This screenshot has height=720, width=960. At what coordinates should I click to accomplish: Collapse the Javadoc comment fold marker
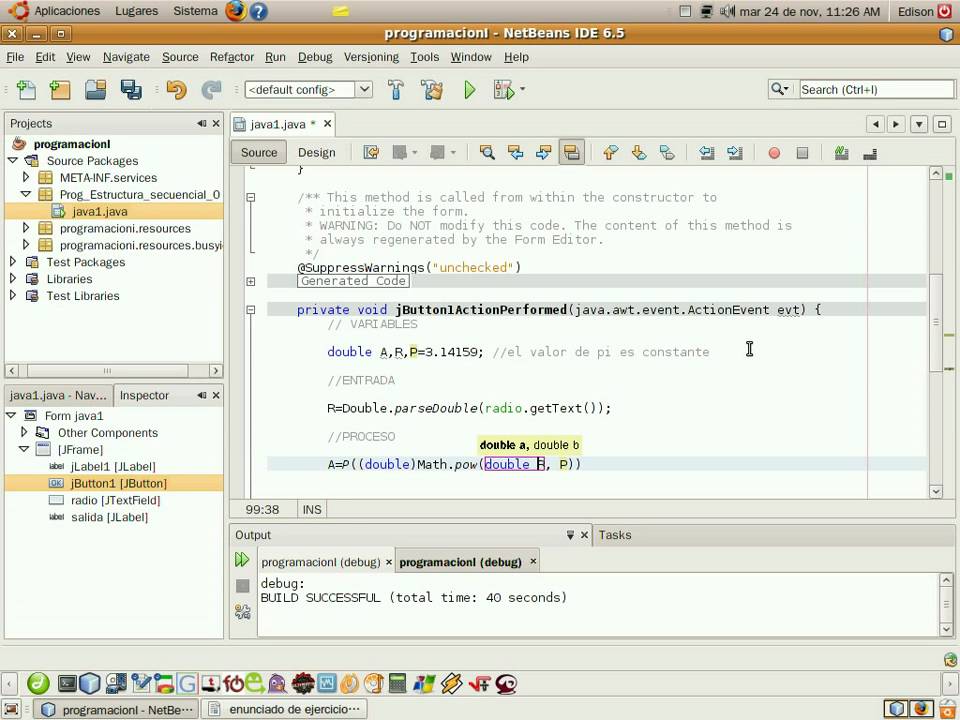[250, 197]
